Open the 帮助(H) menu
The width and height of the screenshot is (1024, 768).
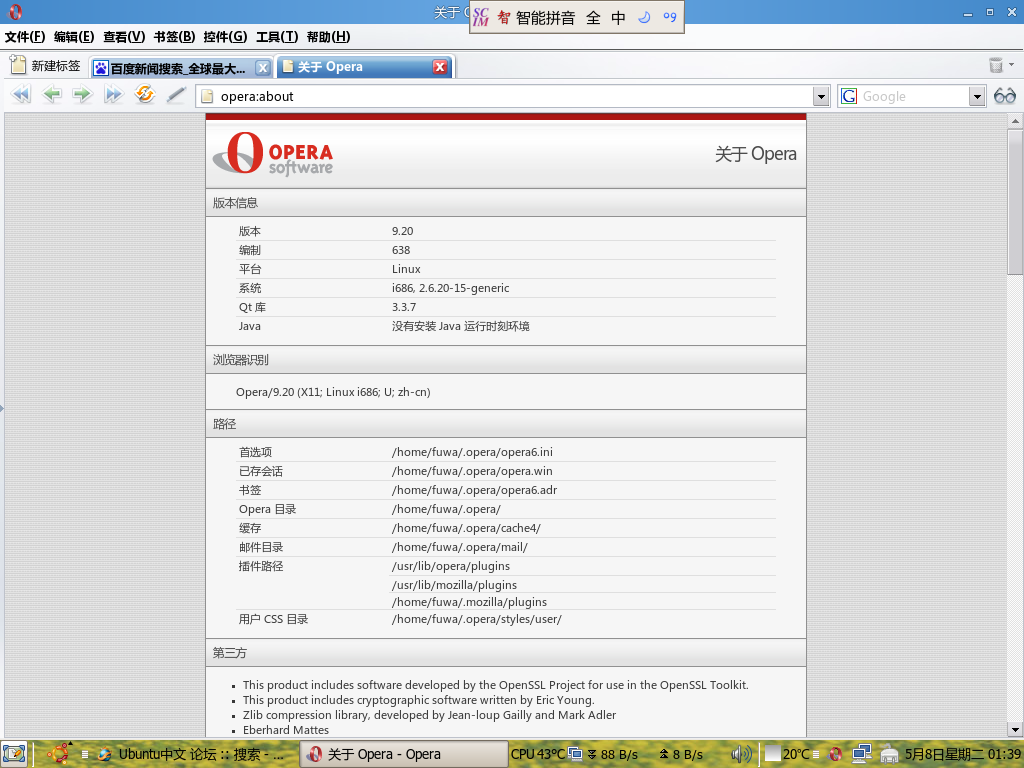pos(328,37)
